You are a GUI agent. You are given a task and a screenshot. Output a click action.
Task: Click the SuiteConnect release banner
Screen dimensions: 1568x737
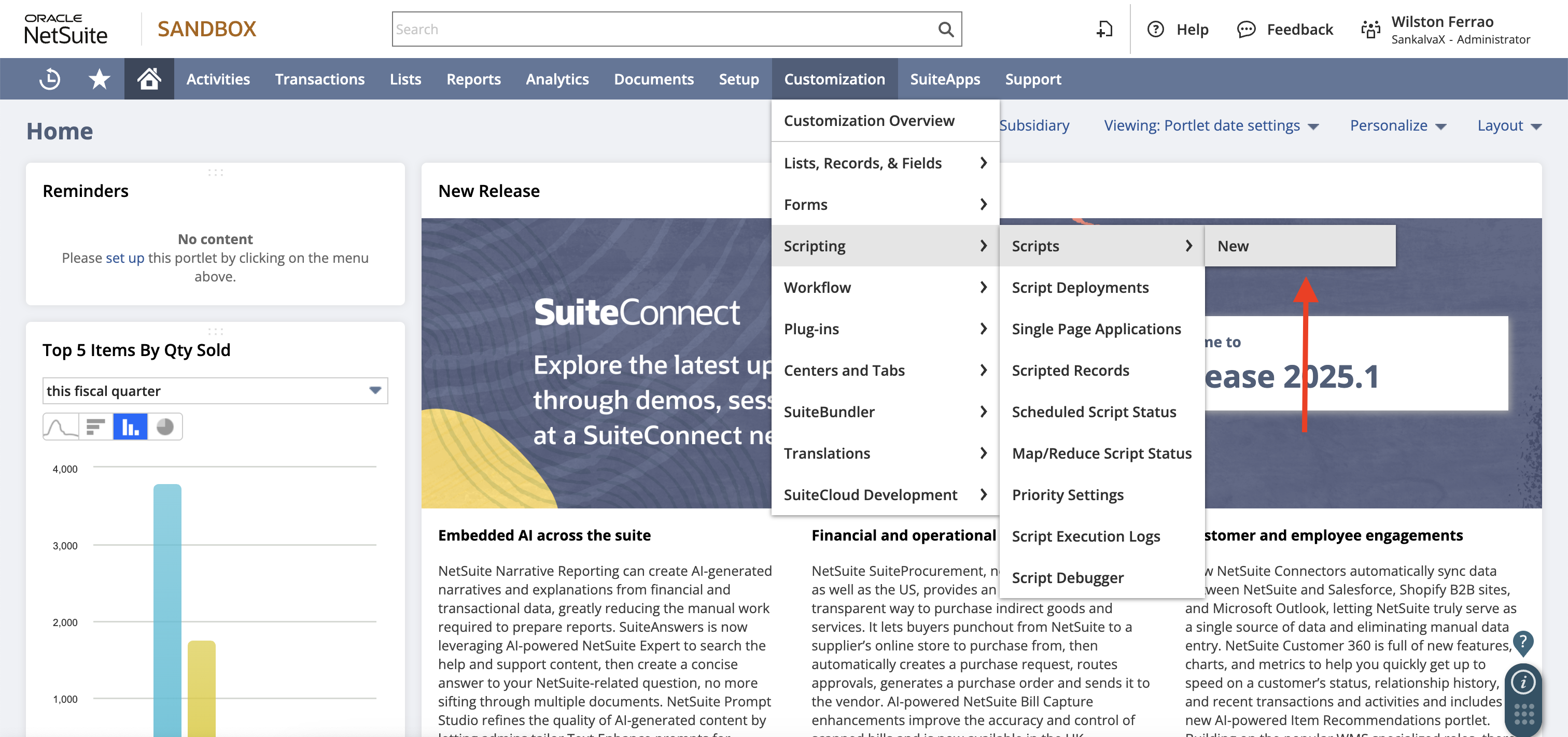click(596, 363)
